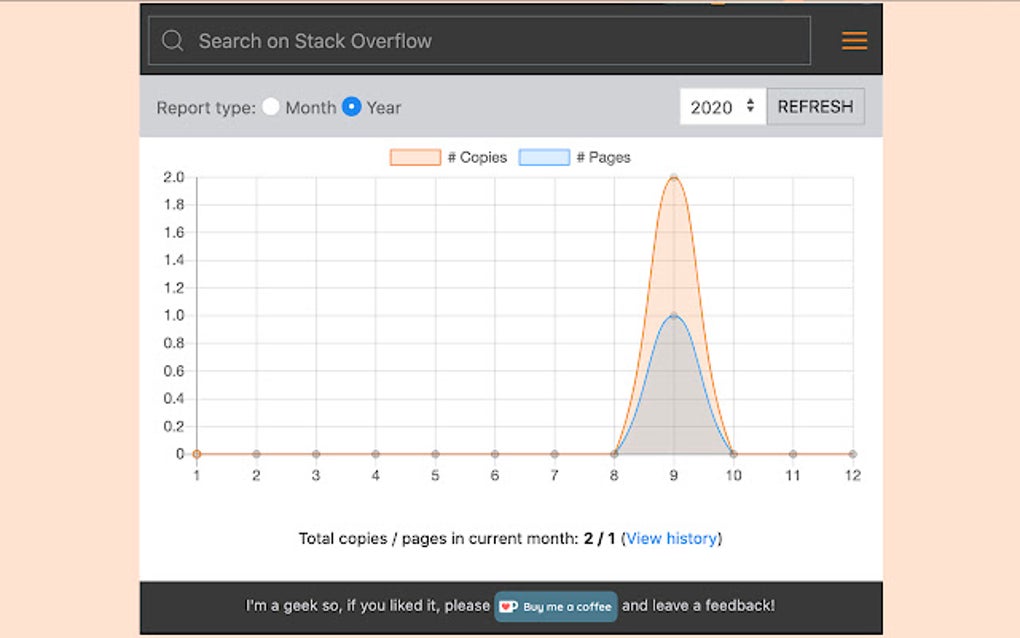Click the Stack Overflow search field
The height and width of the screenshot is (638, 1020).
click(480, 40)
